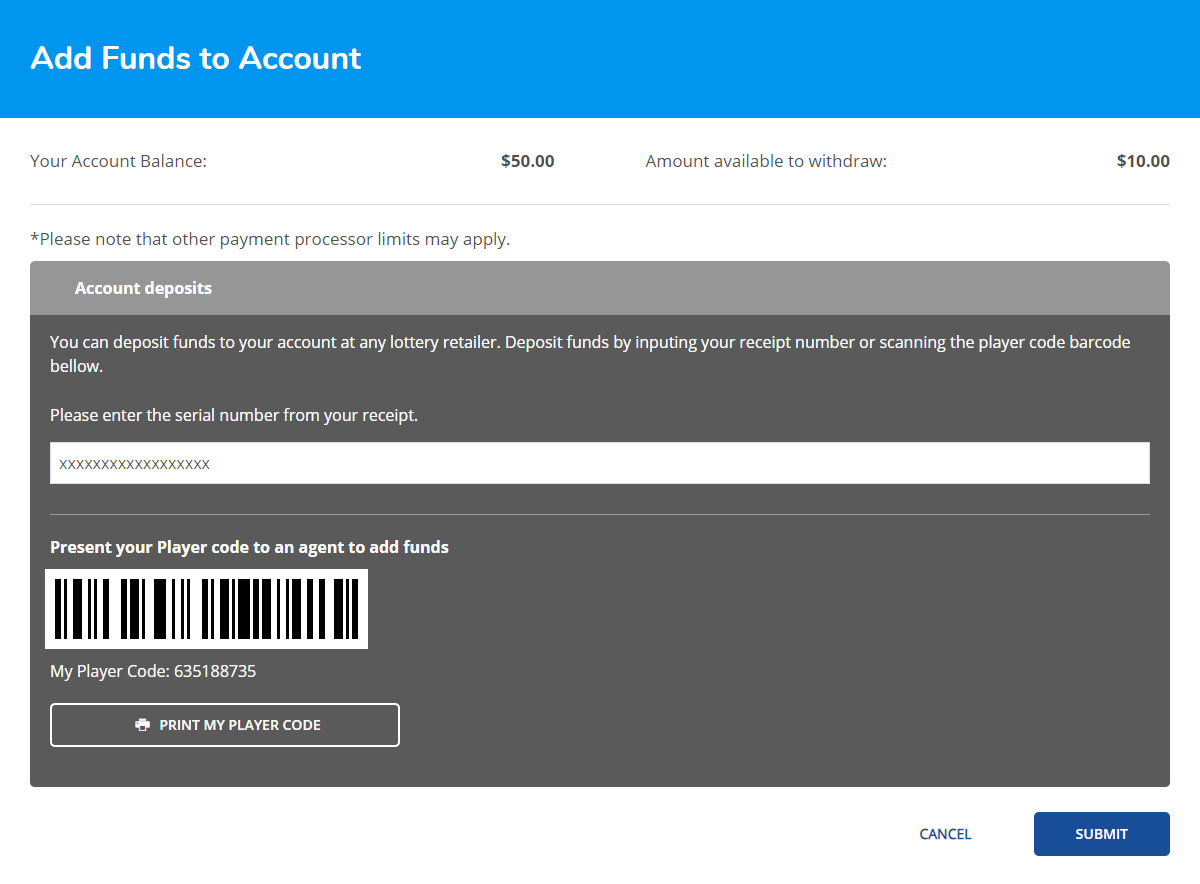Submit the add funds form
The width and height of the screenshot is (1200, 884).
coord(1101,834)
